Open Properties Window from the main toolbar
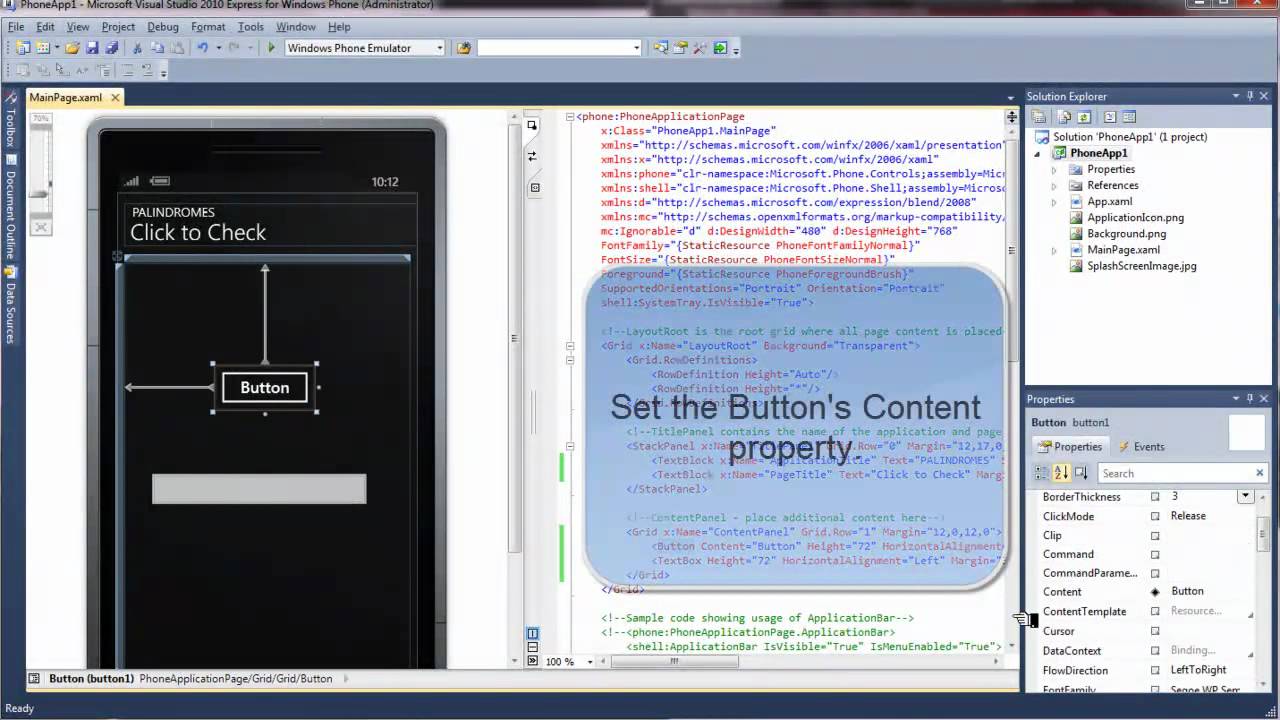Screen dimensions: 1280x720 (x=680, y=48)
